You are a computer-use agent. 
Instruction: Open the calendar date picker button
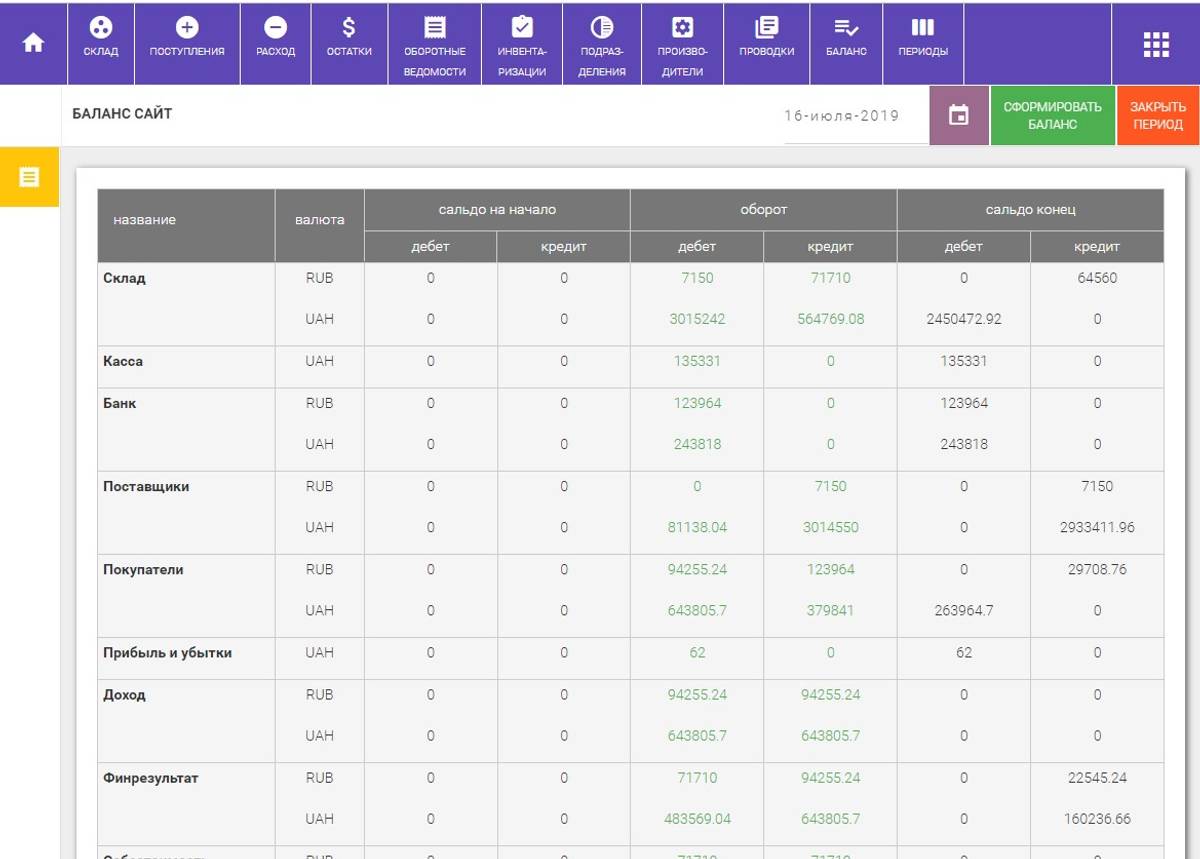click(959, 116)
